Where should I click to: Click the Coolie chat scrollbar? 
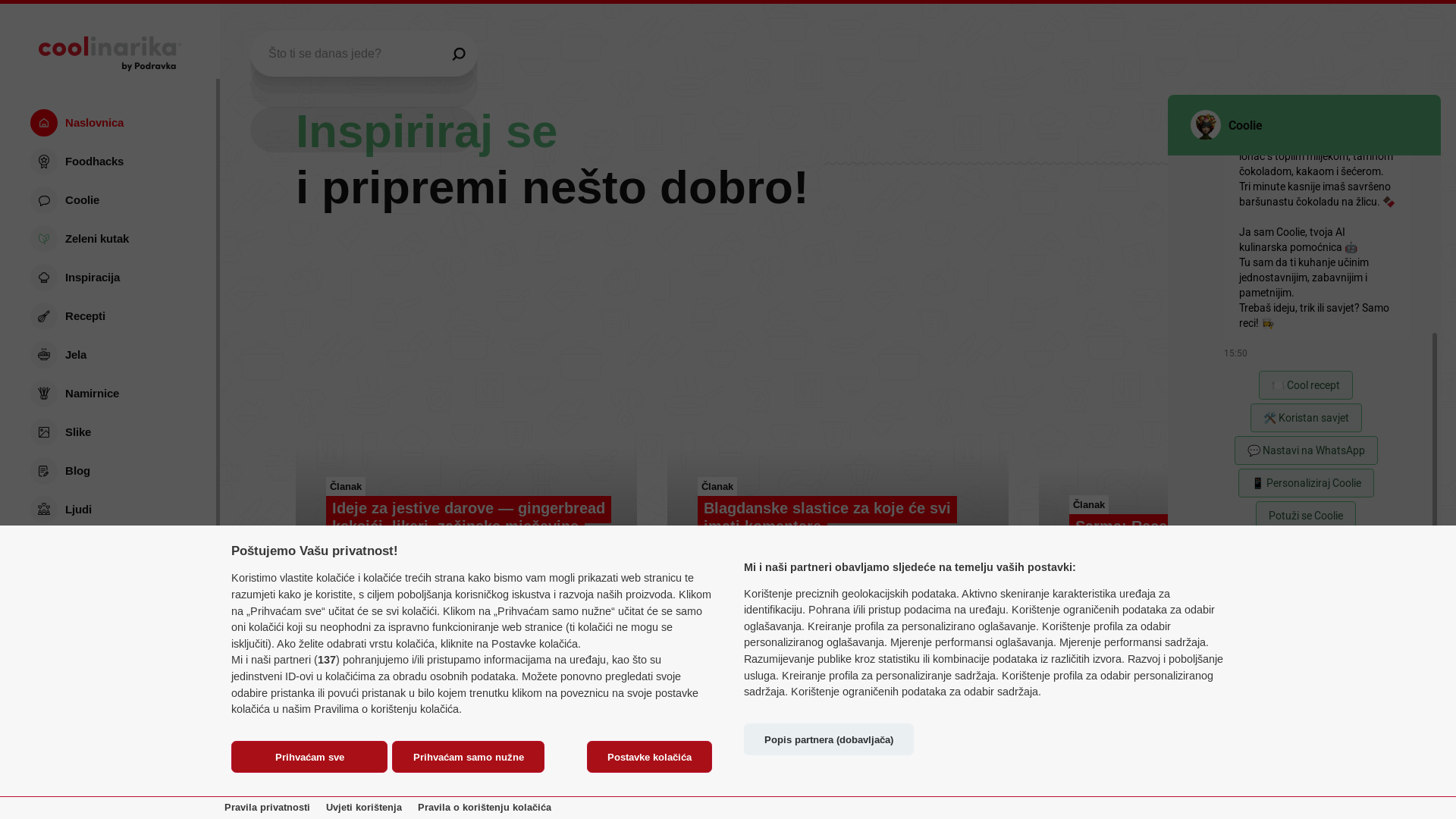pos(1434,428)
